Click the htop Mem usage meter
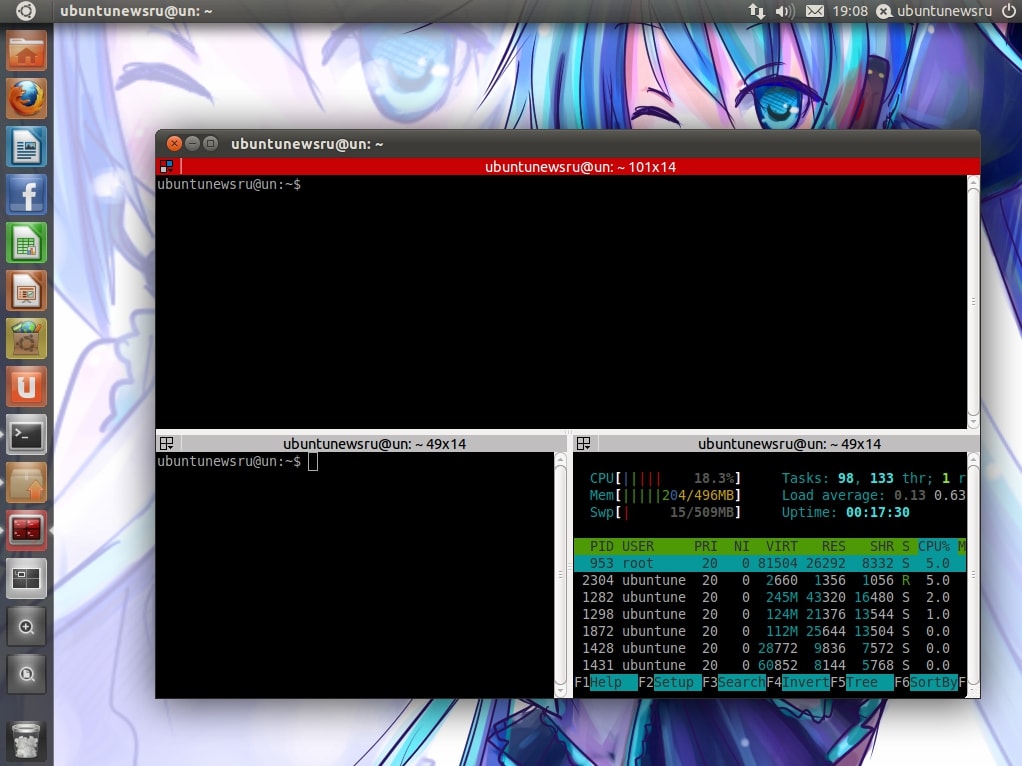 point(665,495)
